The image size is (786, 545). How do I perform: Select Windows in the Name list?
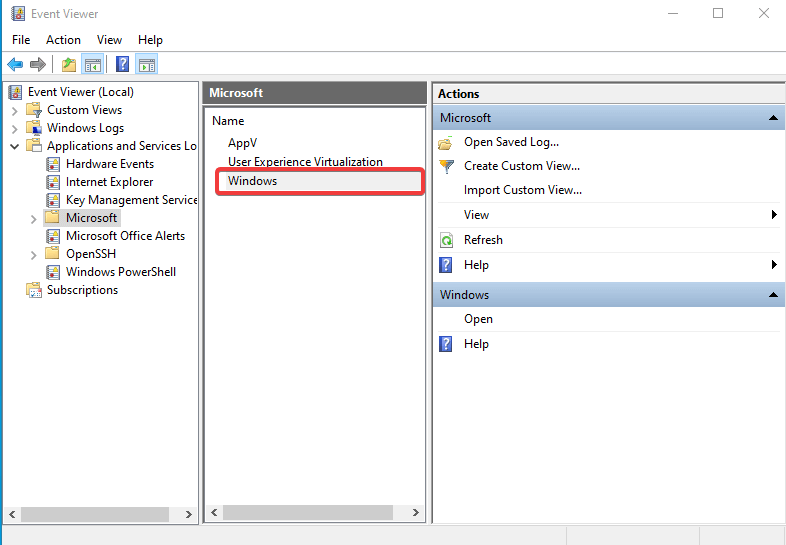click(x=252, y=181)
